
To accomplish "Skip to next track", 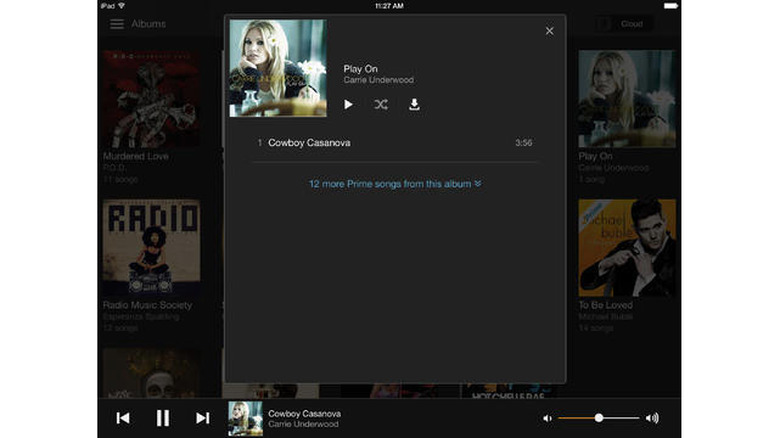I will coord(202,418).
